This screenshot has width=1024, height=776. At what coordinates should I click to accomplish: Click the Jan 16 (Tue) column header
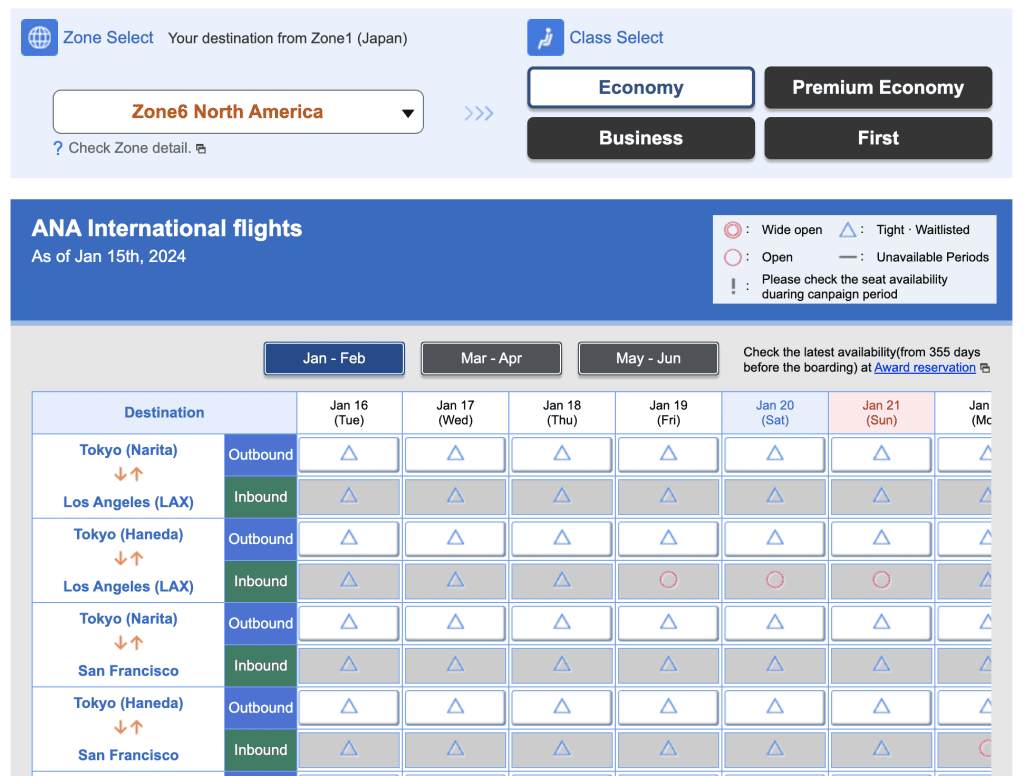[349, 413]
